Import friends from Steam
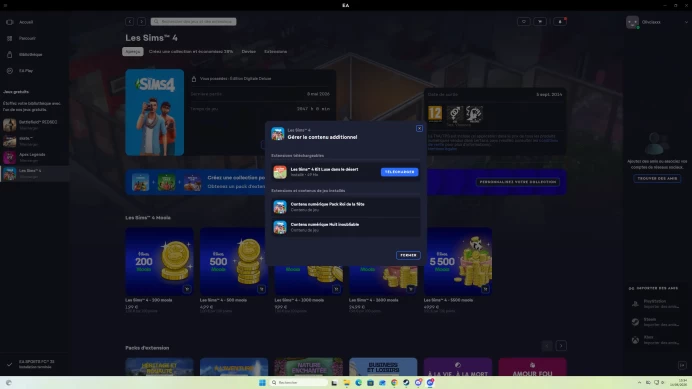 click(x=656, y=322)
